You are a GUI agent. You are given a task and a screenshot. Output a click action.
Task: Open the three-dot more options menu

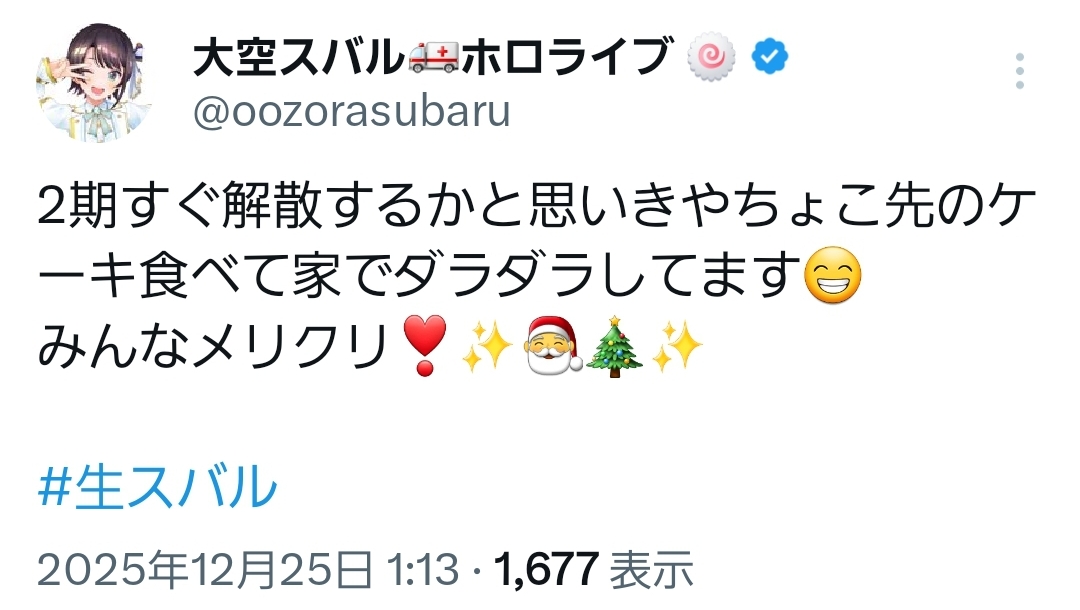[1019, 70]
